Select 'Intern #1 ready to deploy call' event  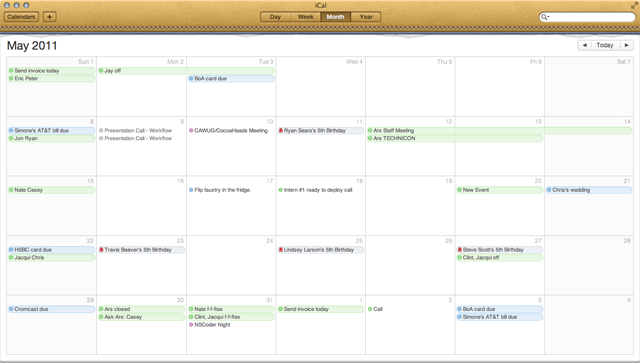pyautogui.click(x=320, y=190)
